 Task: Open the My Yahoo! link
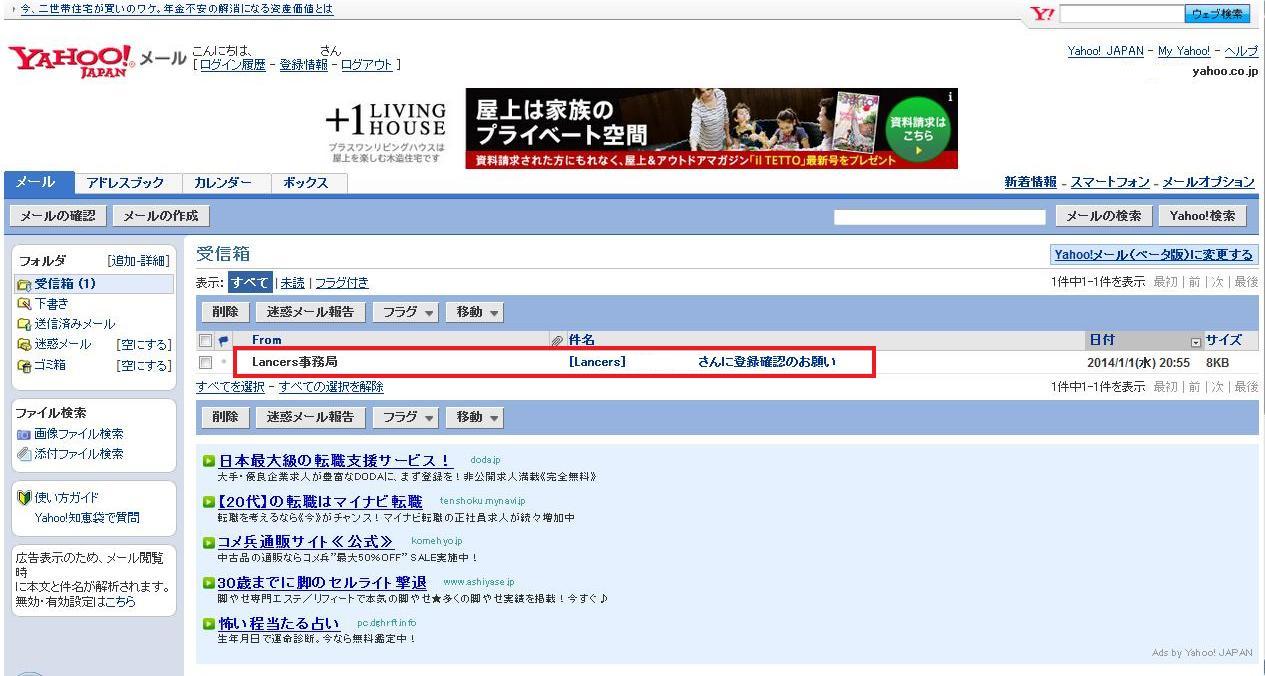(x=1184, y=51)
